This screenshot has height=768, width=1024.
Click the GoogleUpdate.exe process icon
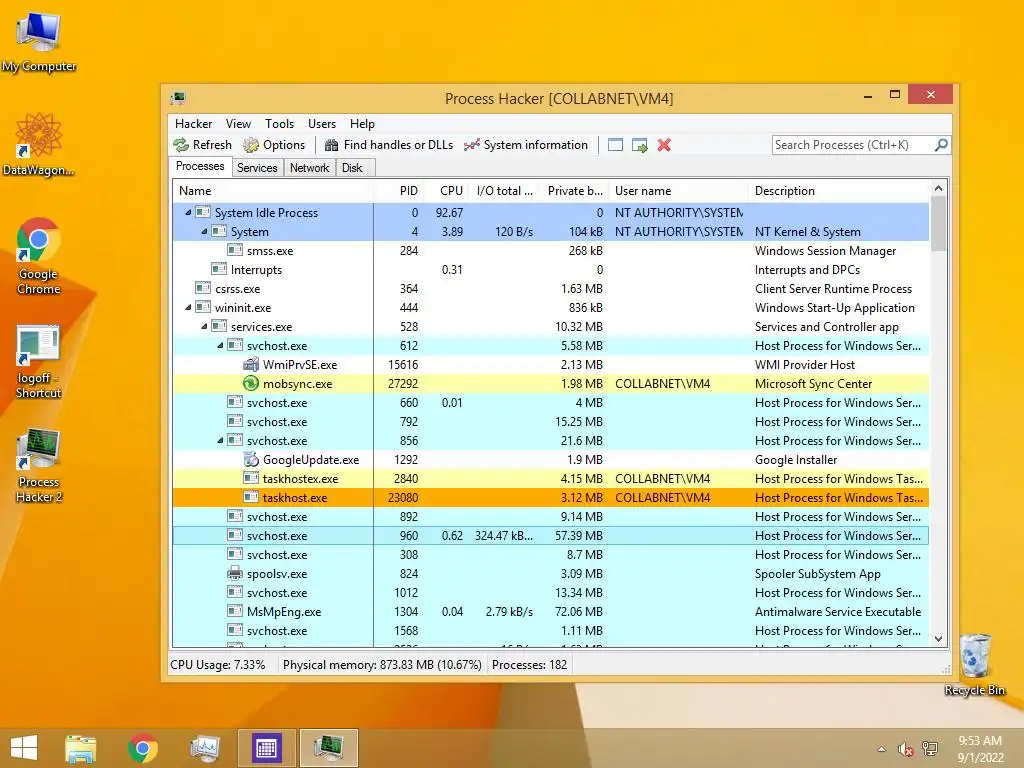pyautogui.click(x=251, y=459)
